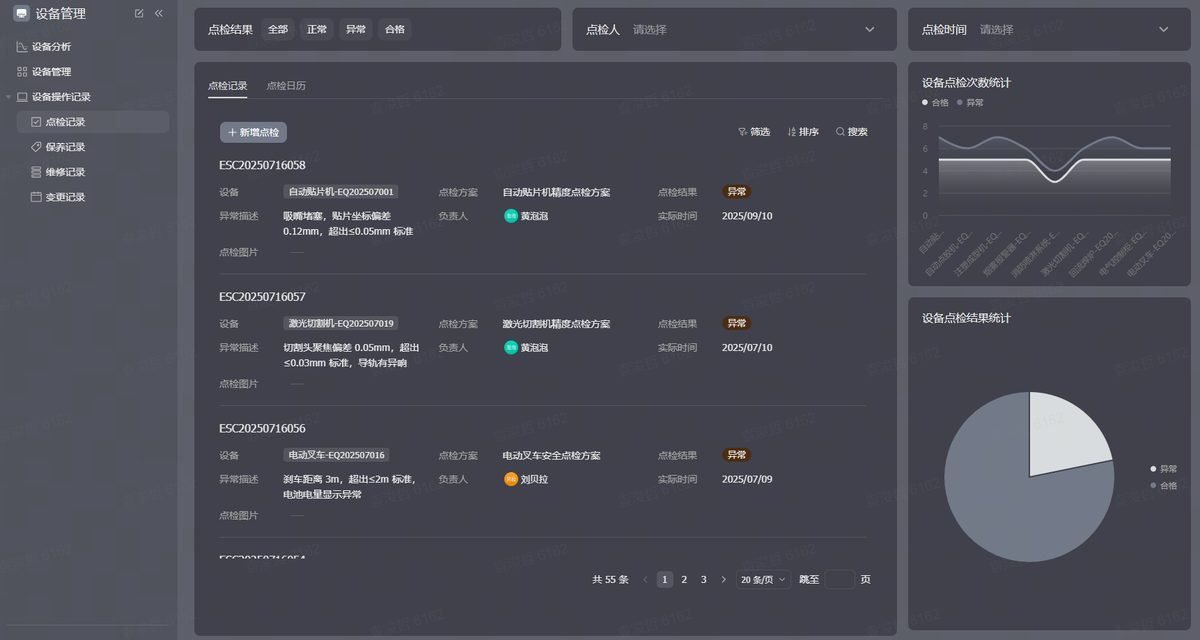Viewport: 1200px width, 640px height.
Task: Filter 点检结果 by 全部
Action: (277, 29)
